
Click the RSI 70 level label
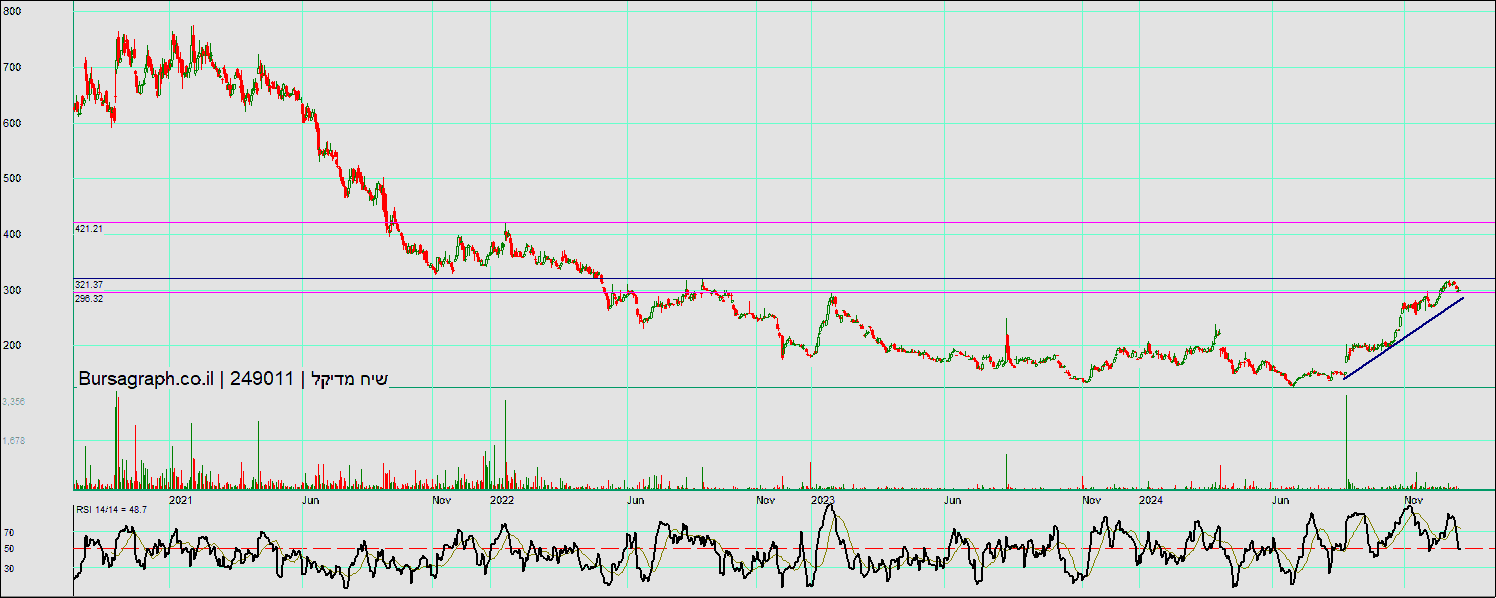tap(8, 533)
